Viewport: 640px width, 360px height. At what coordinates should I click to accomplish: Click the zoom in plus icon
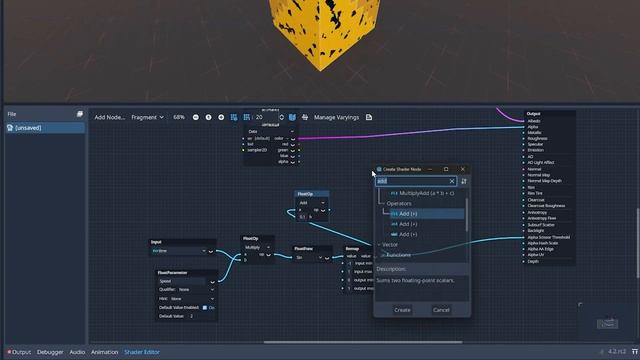(x=221, y=117)
